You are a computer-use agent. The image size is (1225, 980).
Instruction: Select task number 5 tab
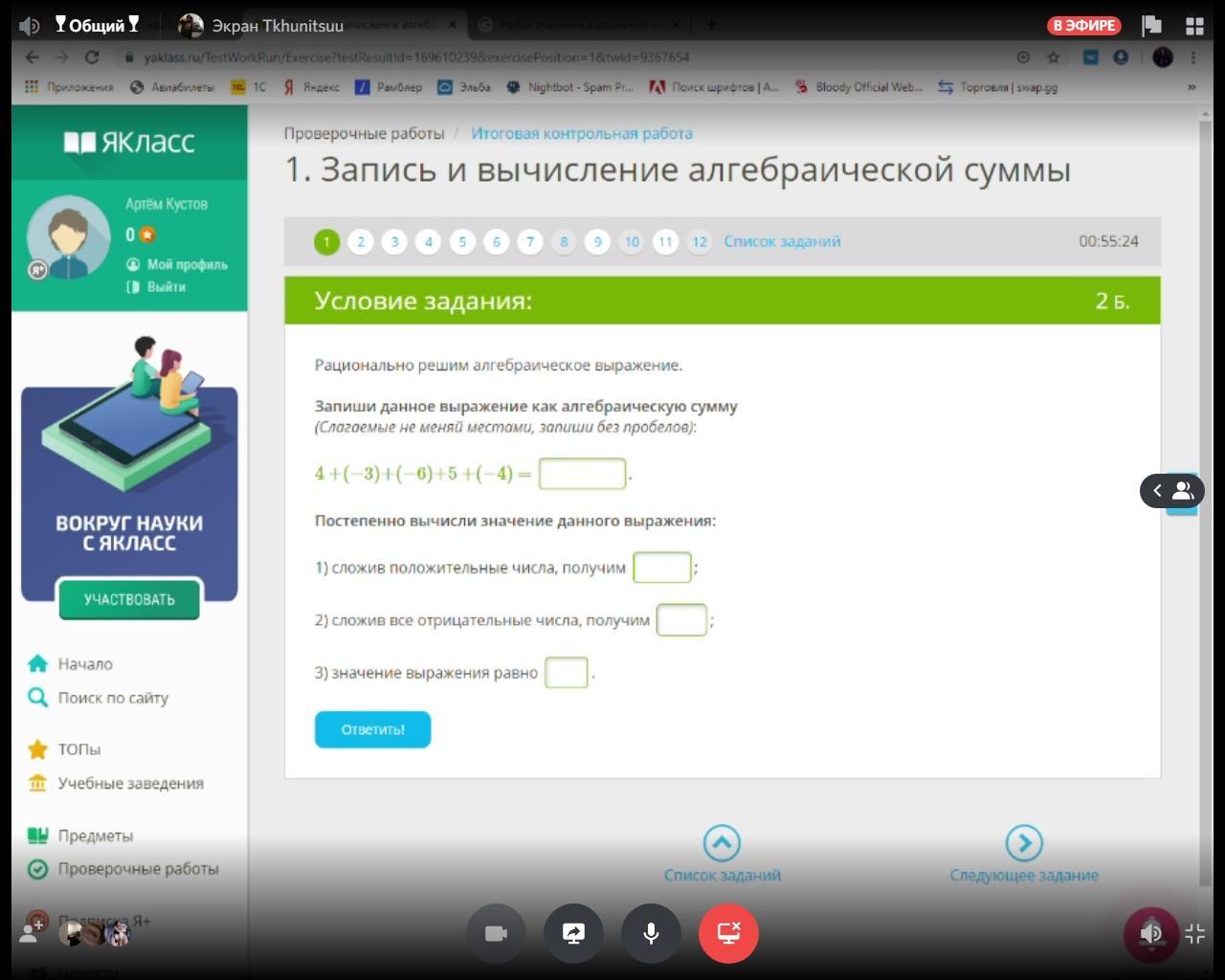(462, 242)
